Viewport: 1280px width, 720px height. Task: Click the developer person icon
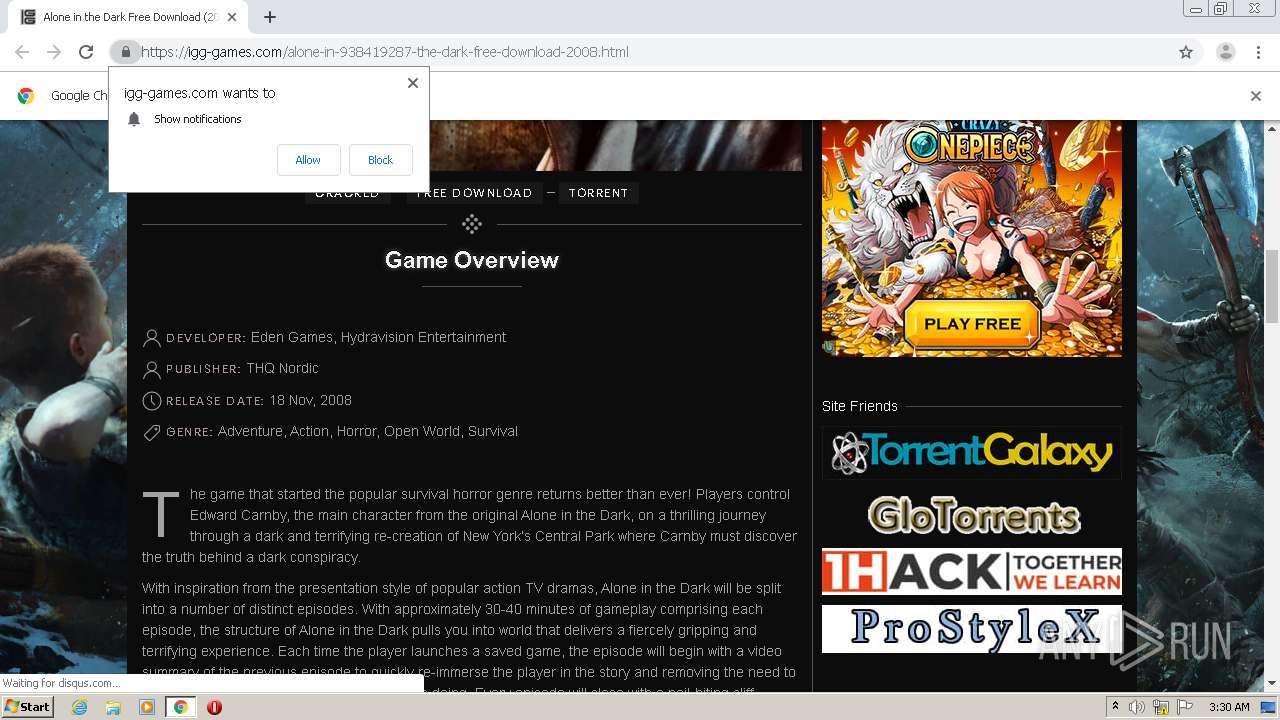pos(152,338)
